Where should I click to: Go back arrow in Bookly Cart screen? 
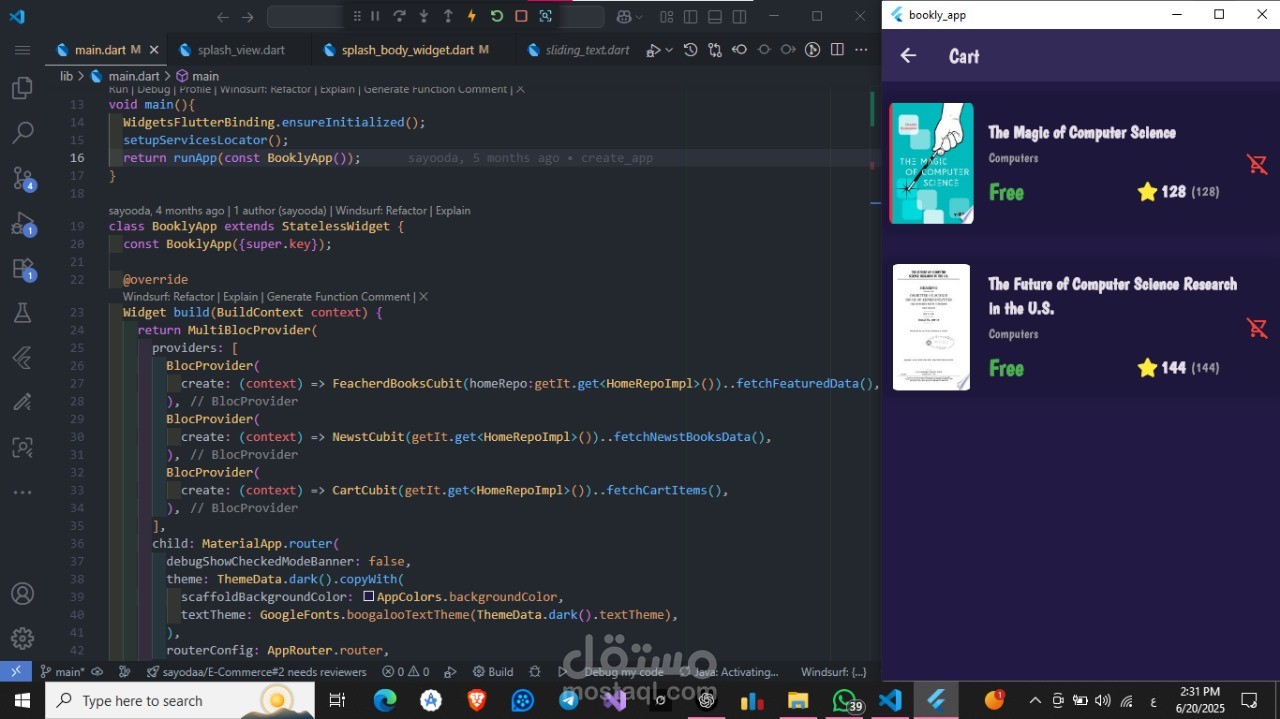click(x=908, y=56)
